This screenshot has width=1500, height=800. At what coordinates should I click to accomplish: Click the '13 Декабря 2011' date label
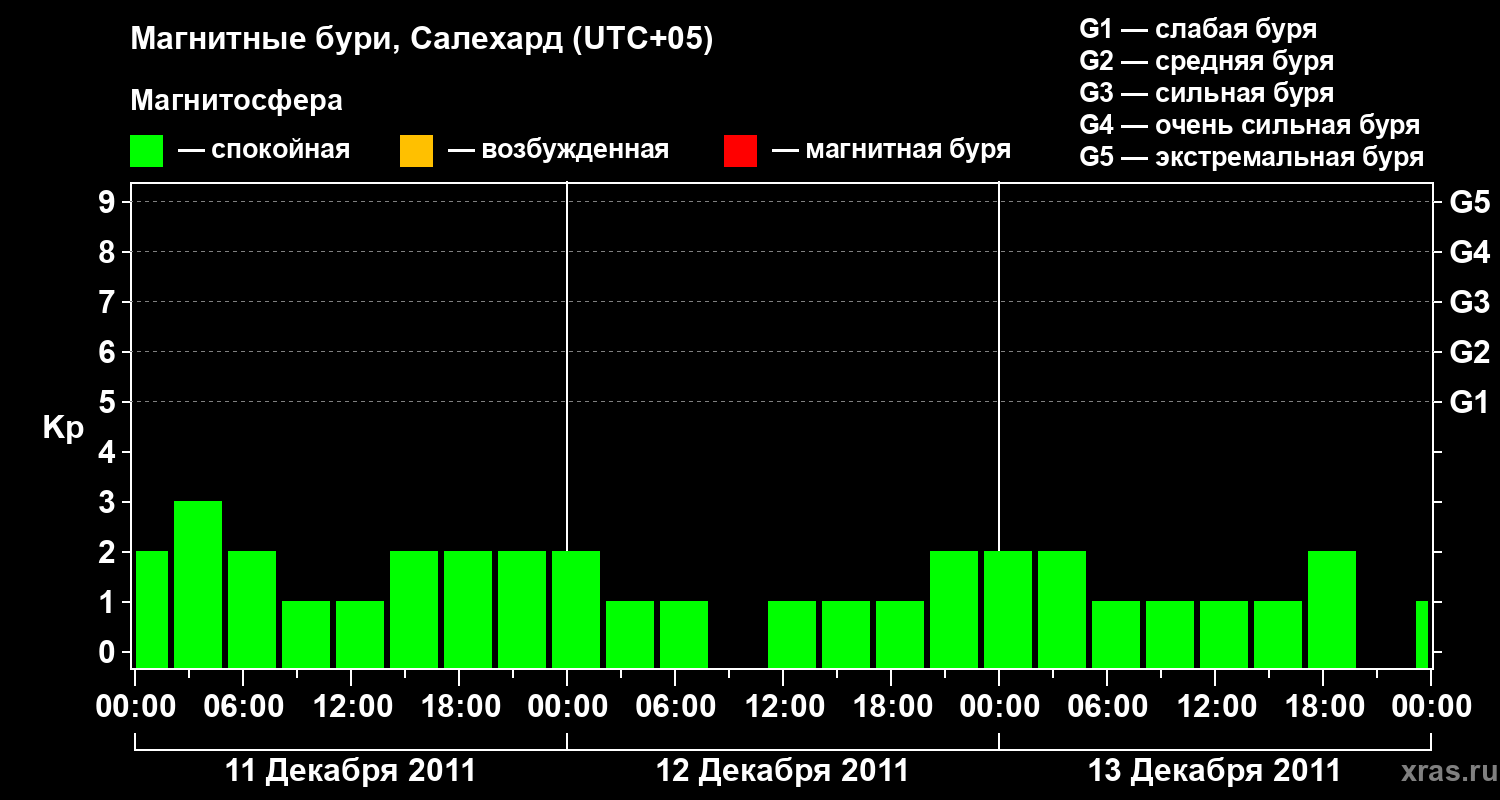[1214, 771]
